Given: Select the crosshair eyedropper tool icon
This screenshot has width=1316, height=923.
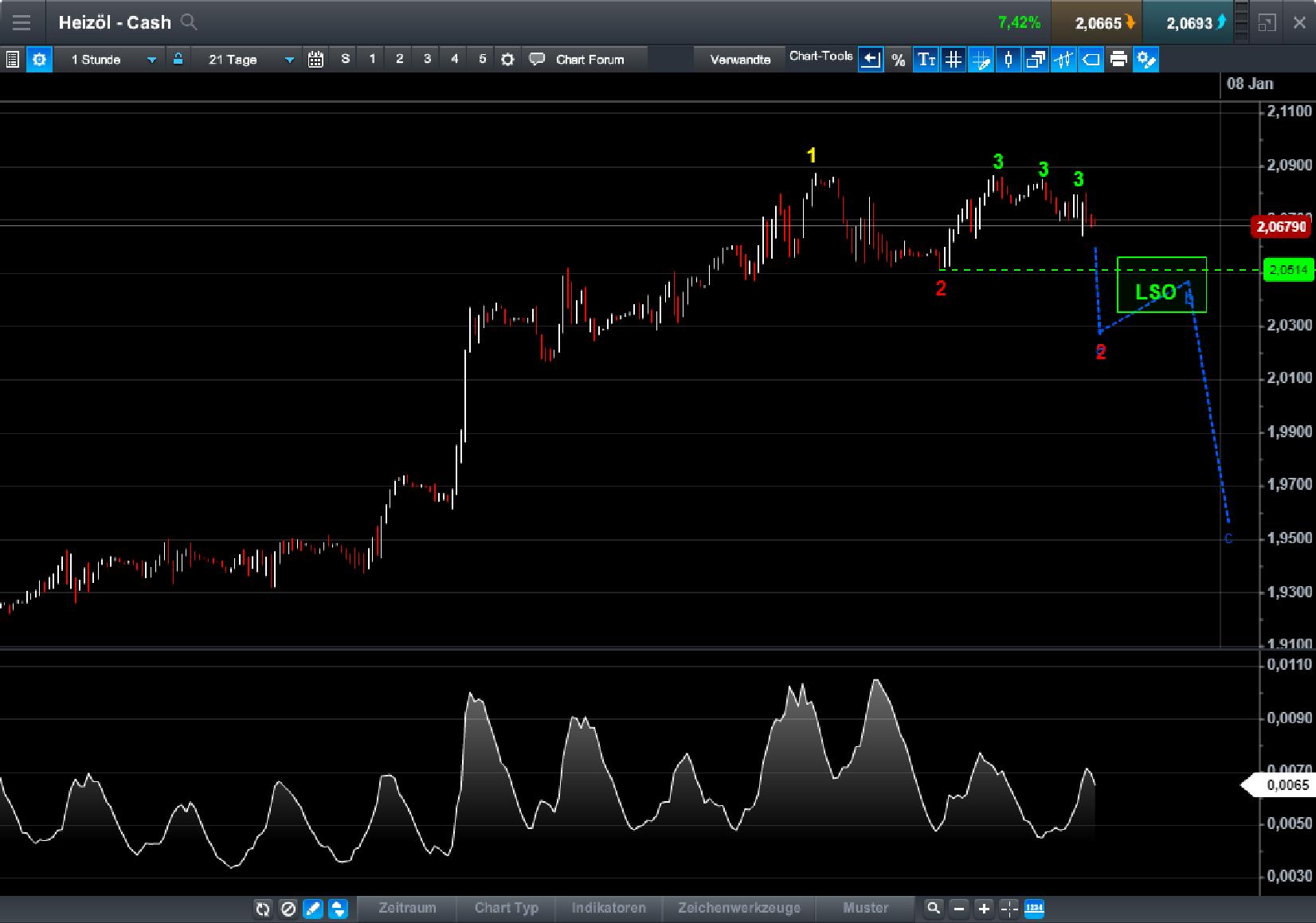Looking at the screenshot, I should (x=981, y=59).
